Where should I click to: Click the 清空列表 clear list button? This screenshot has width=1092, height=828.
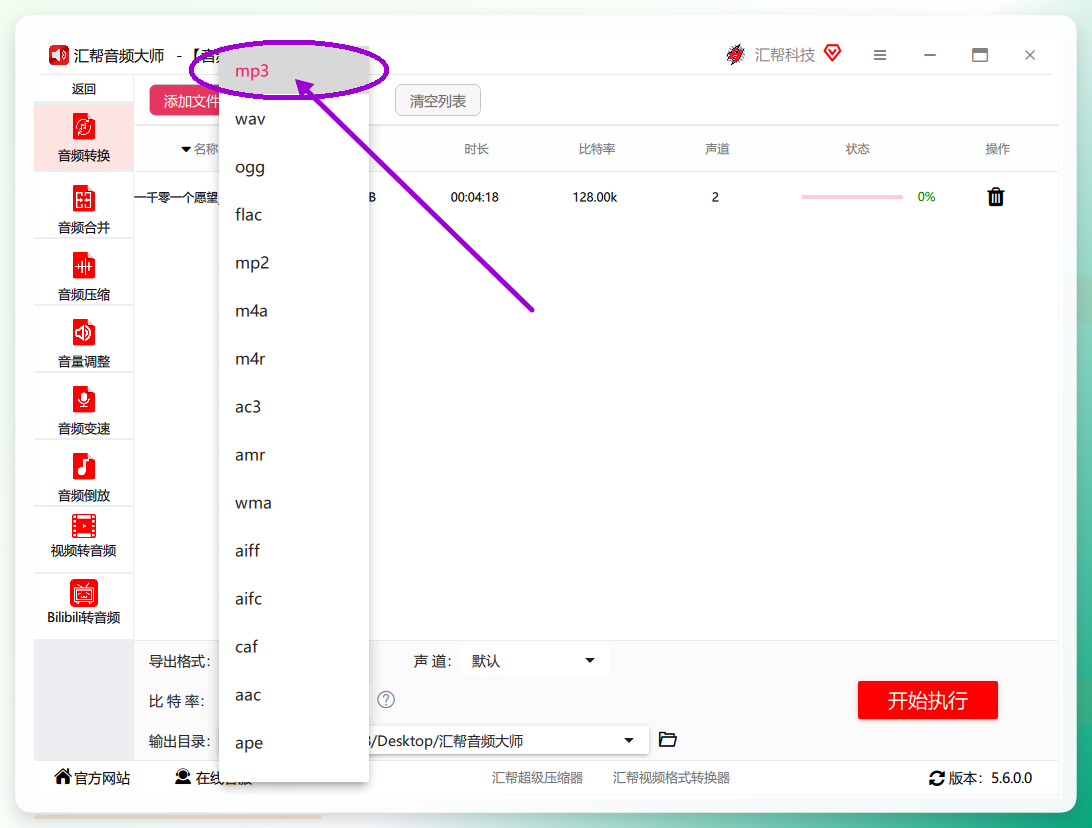(x=437, y=101)
